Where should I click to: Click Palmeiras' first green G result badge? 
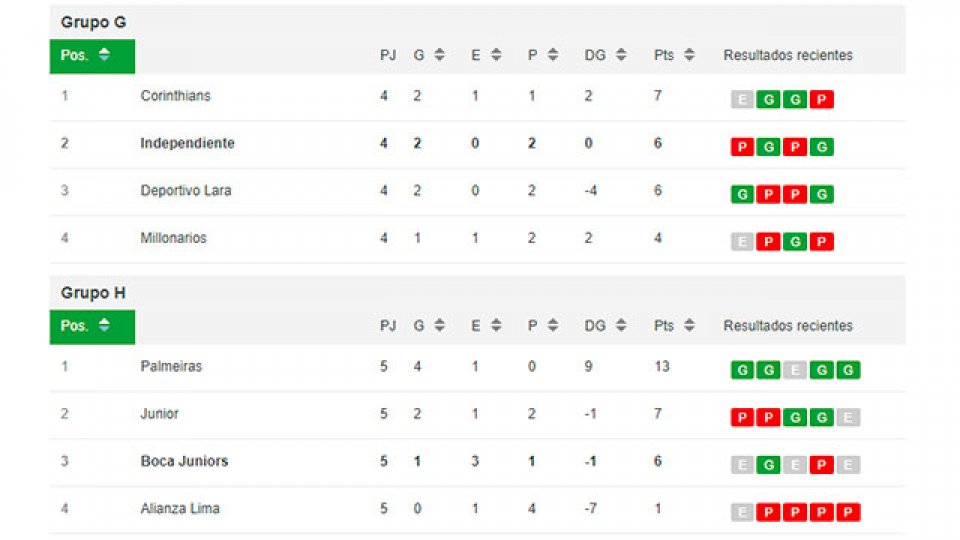click(x=742, y=370)
